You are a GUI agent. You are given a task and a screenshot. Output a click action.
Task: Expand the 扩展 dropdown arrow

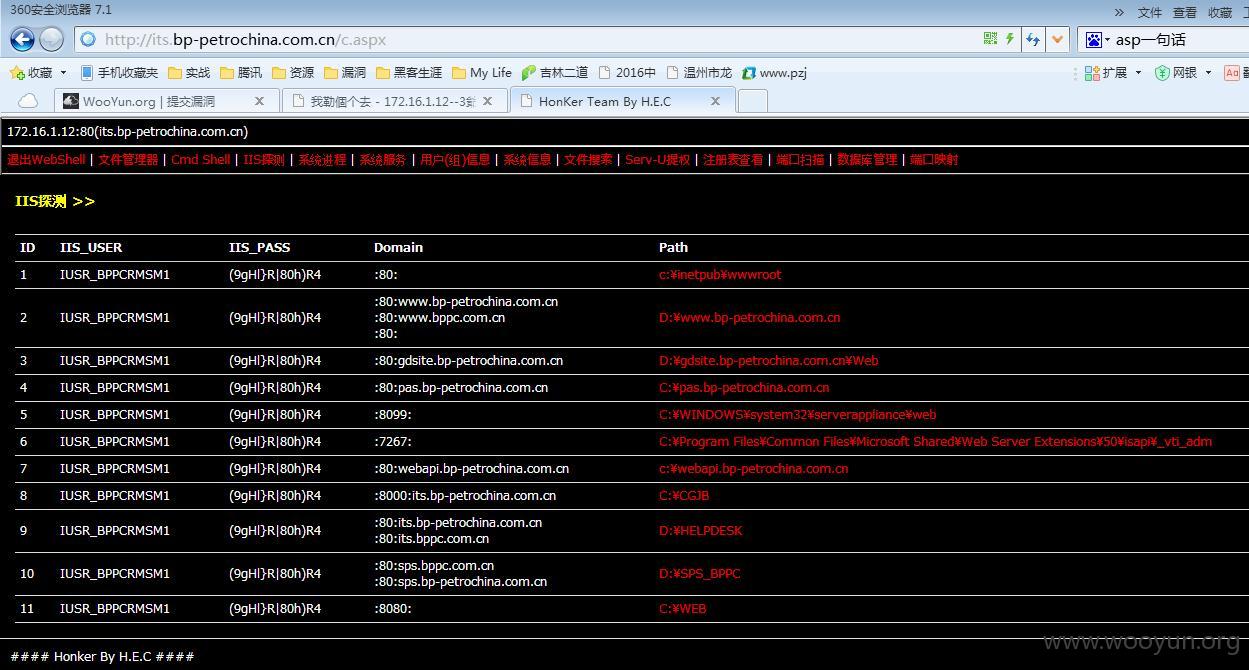(1138, 72)
